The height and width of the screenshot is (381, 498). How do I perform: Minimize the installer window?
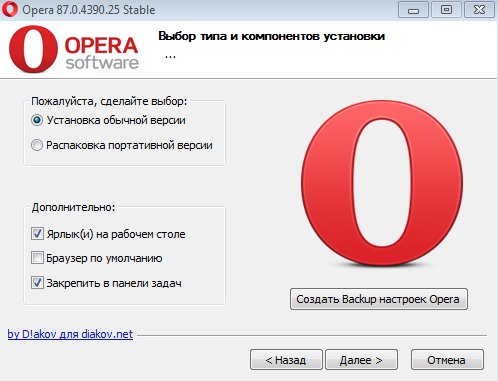[x=413, y=10]
